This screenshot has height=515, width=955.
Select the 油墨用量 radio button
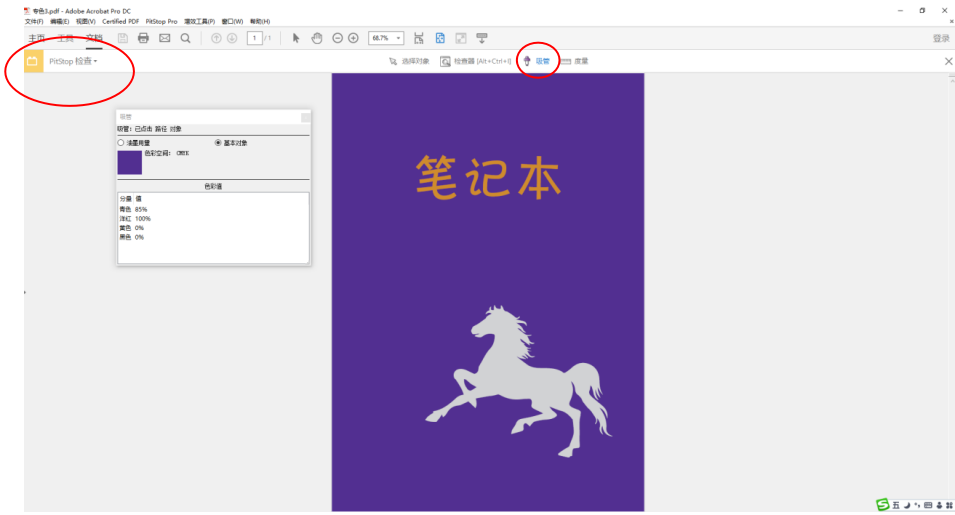tap(121, 143)
